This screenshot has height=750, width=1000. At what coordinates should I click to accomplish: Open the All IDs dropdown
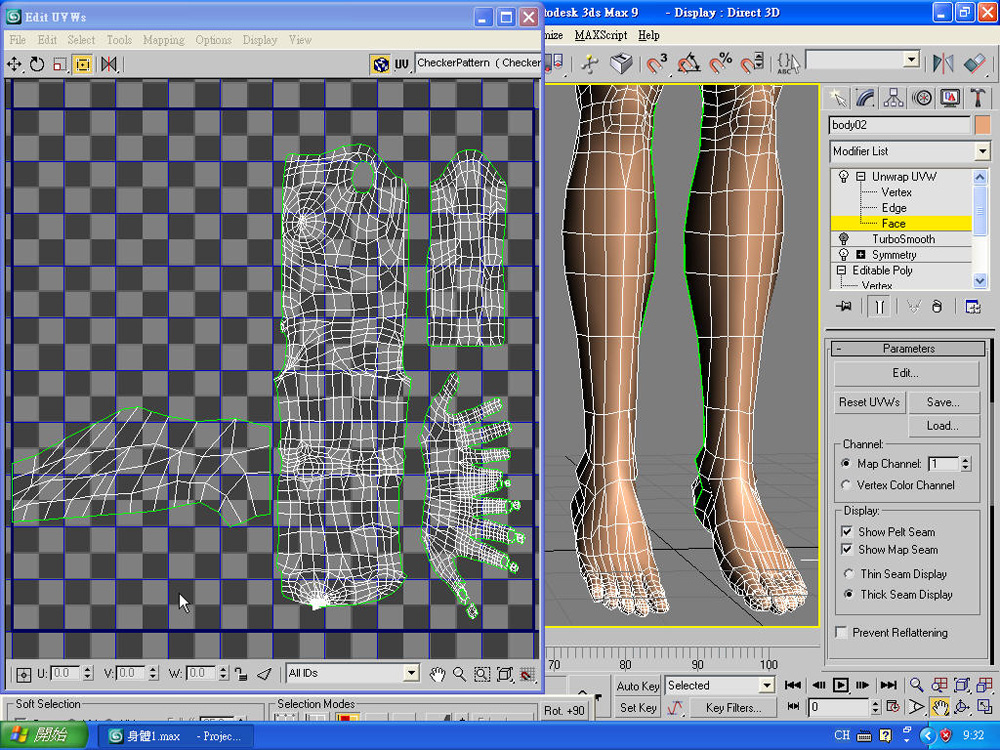412,673
